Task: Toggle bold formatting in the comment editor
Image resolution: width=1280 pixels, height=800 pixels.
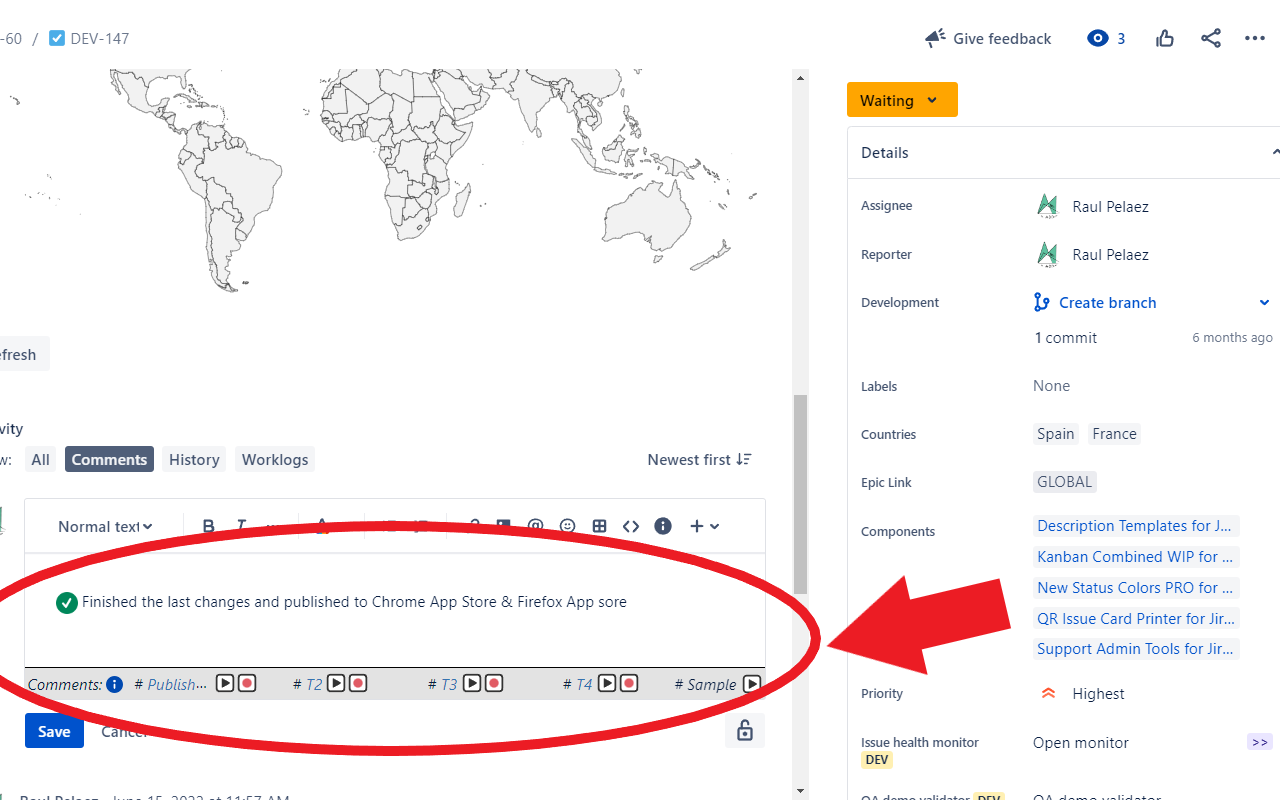Action: tap(209, 526)
